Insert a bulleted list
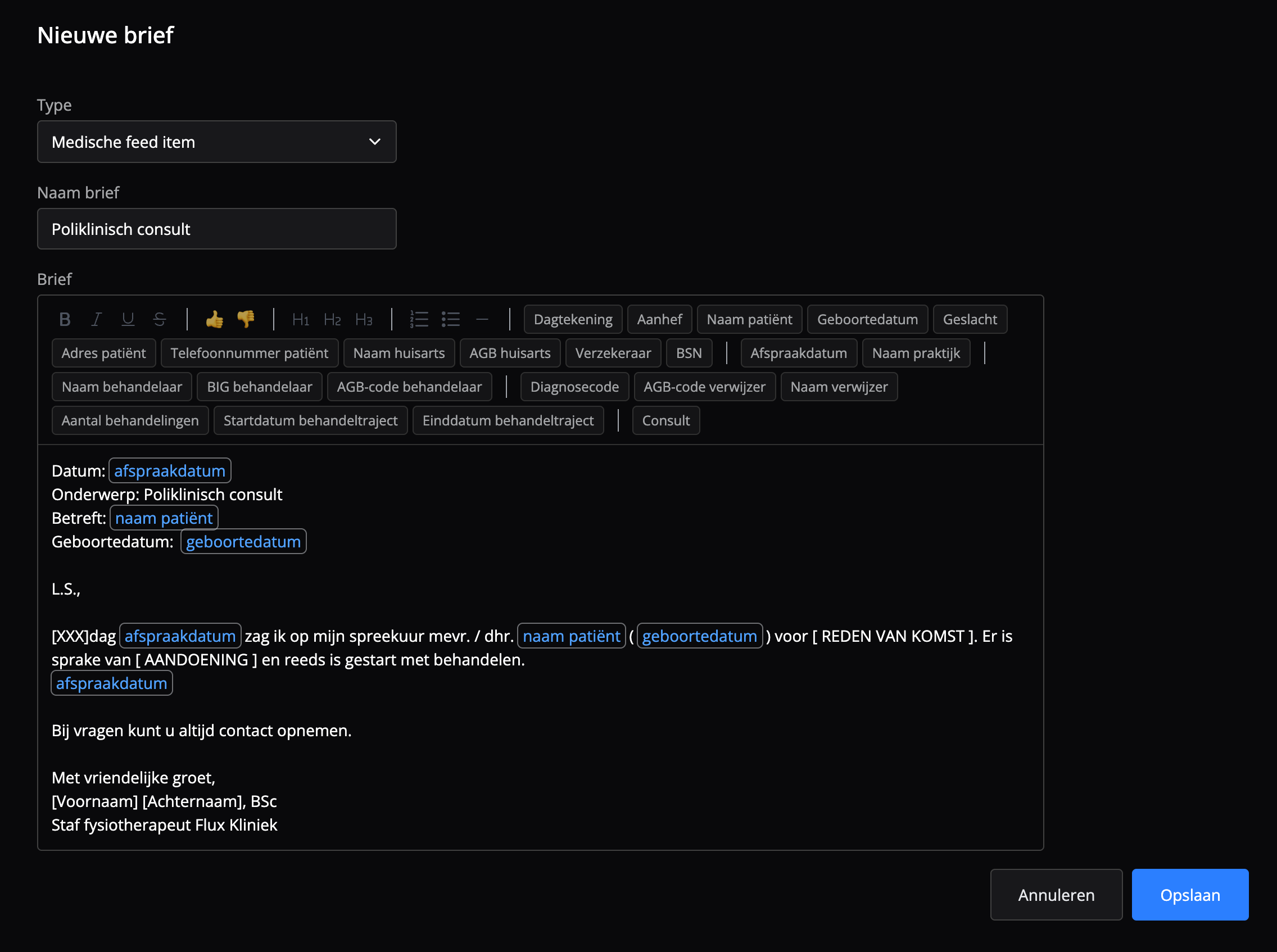The image size is (1277, 952). point(451,319)
